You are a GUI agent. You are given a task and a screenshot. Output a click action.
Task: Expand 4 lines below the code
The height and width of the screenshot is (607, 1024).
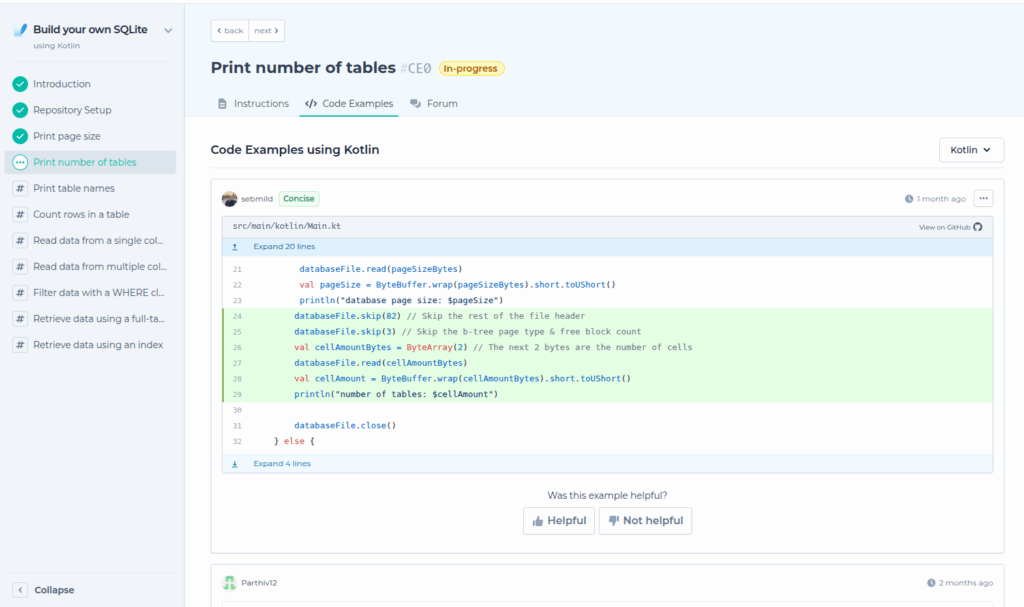[x=607, y=463]
